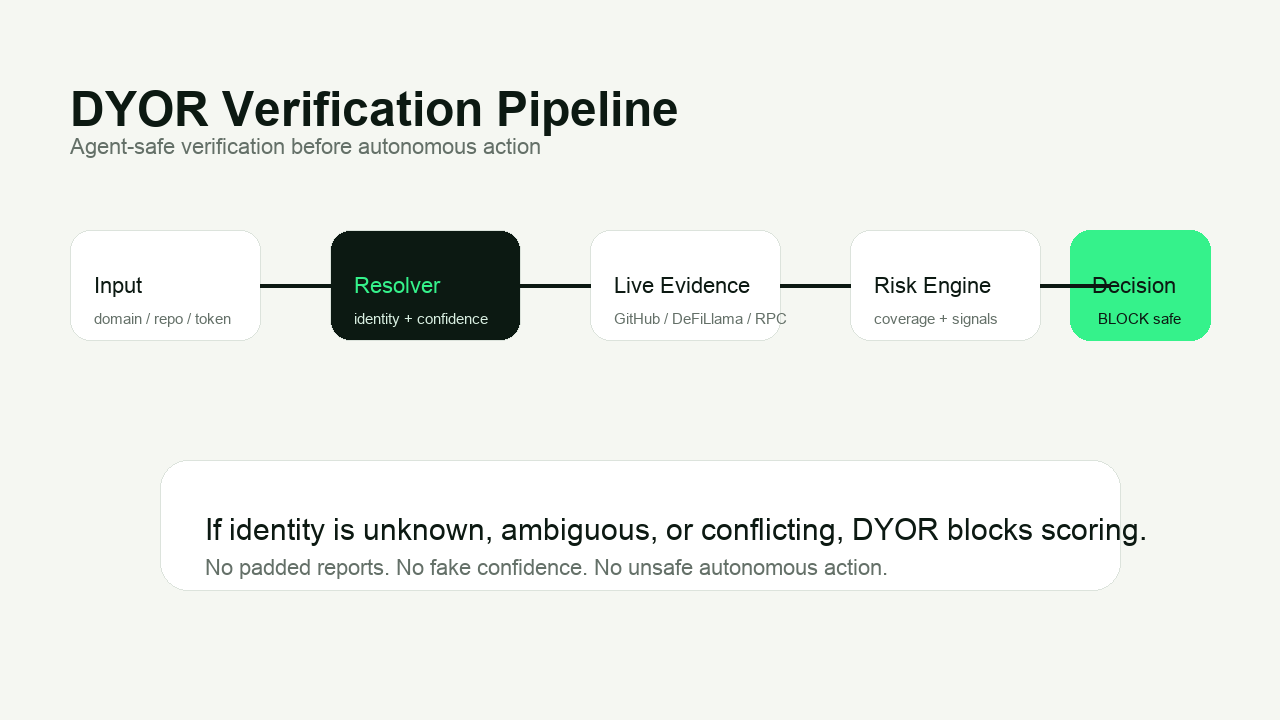Click connector between Live Evidence and Risk Engine
This screenshot has height=720, width=1280.
pos(815,286)
